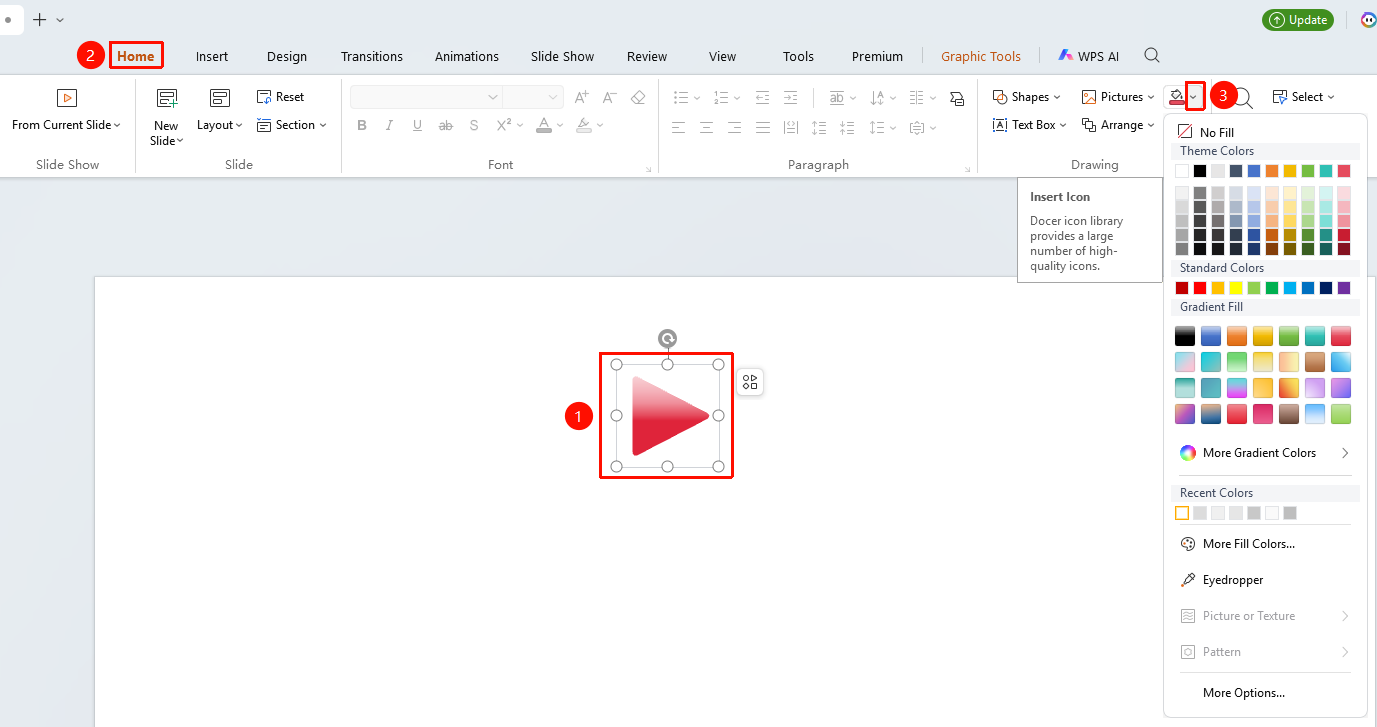Image resolution: width=1377 pixels, height=727 pixels.
Task: Expand the Arrange dropdown
Action: coord(1118,125)
